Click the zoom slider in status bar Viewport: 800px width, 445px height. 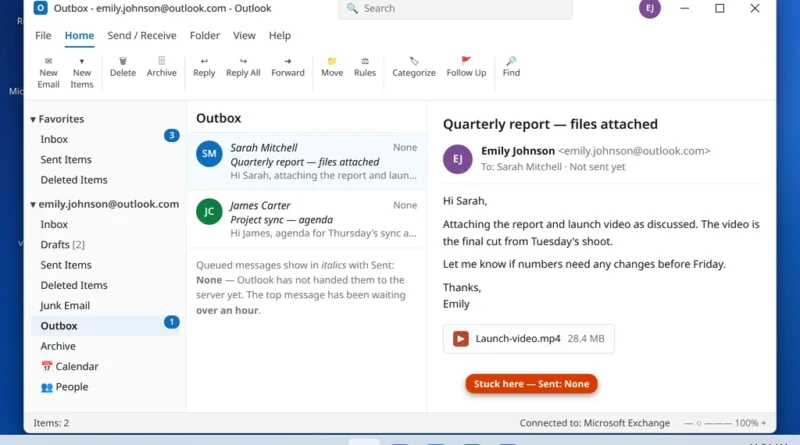tap(708, 423)
